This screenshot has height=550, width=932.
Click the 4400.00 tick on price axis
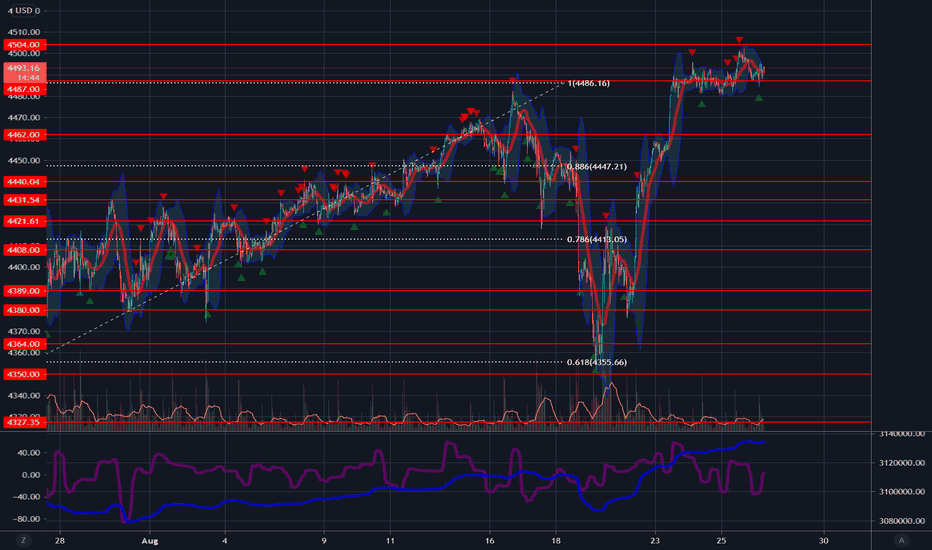(24, 267)
